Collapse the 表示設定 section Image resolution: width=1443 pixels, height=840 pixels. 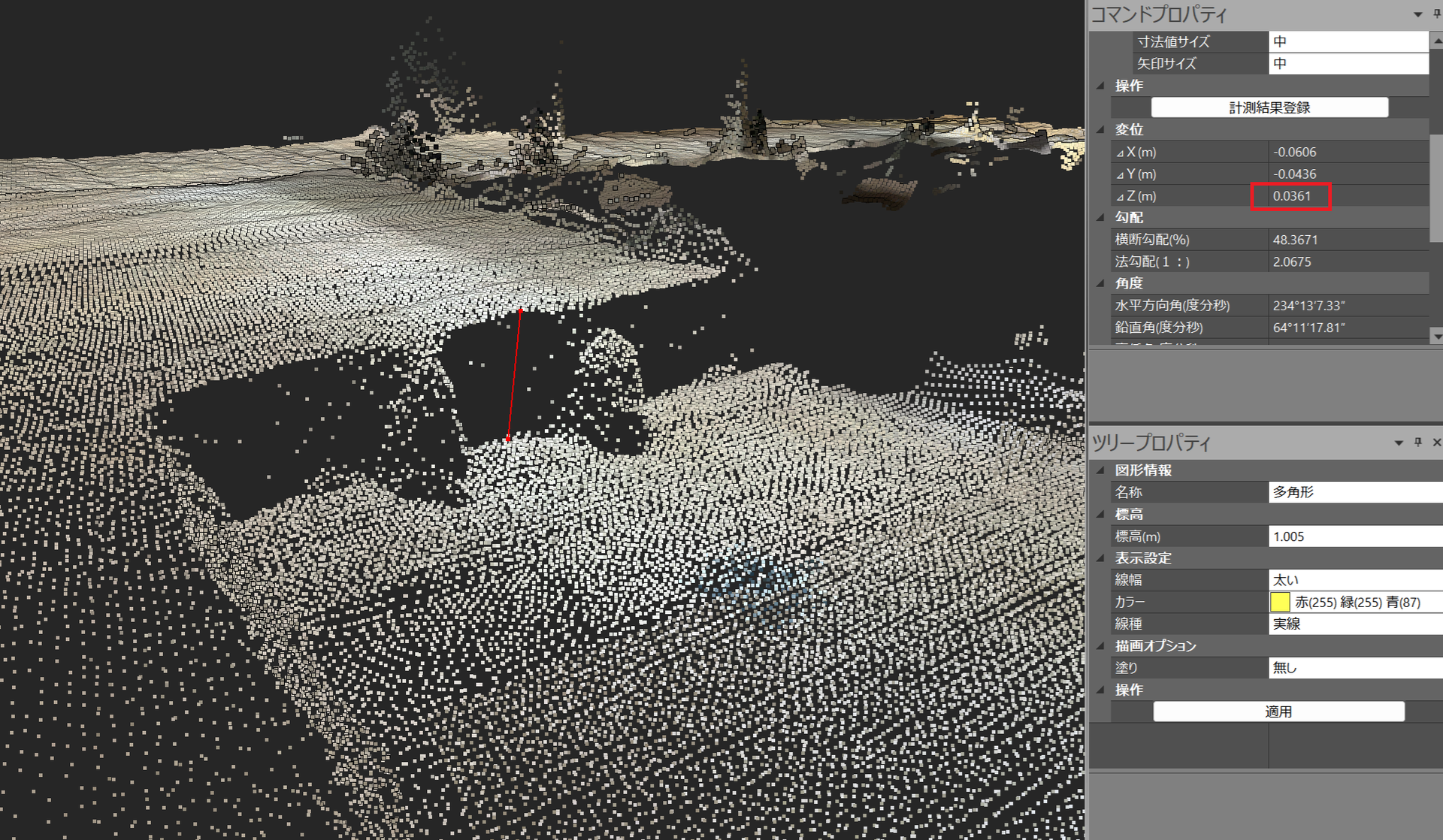(1100, 558)
